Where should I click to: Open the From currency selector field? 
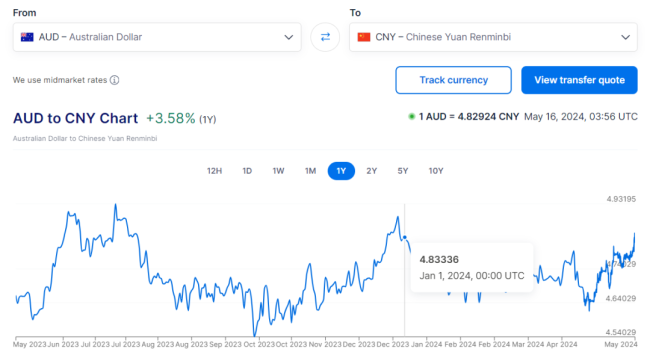[x=157, y=37]
